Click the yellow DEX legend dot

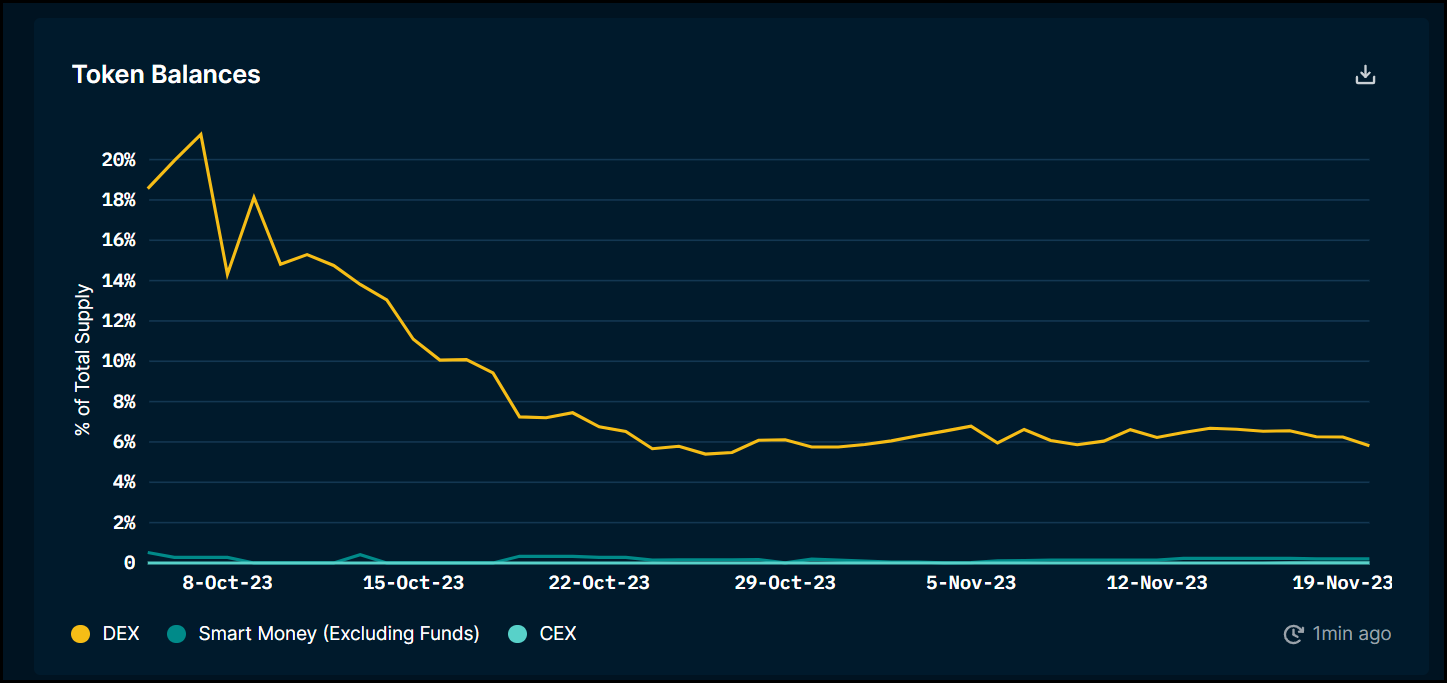pos(81,634)
